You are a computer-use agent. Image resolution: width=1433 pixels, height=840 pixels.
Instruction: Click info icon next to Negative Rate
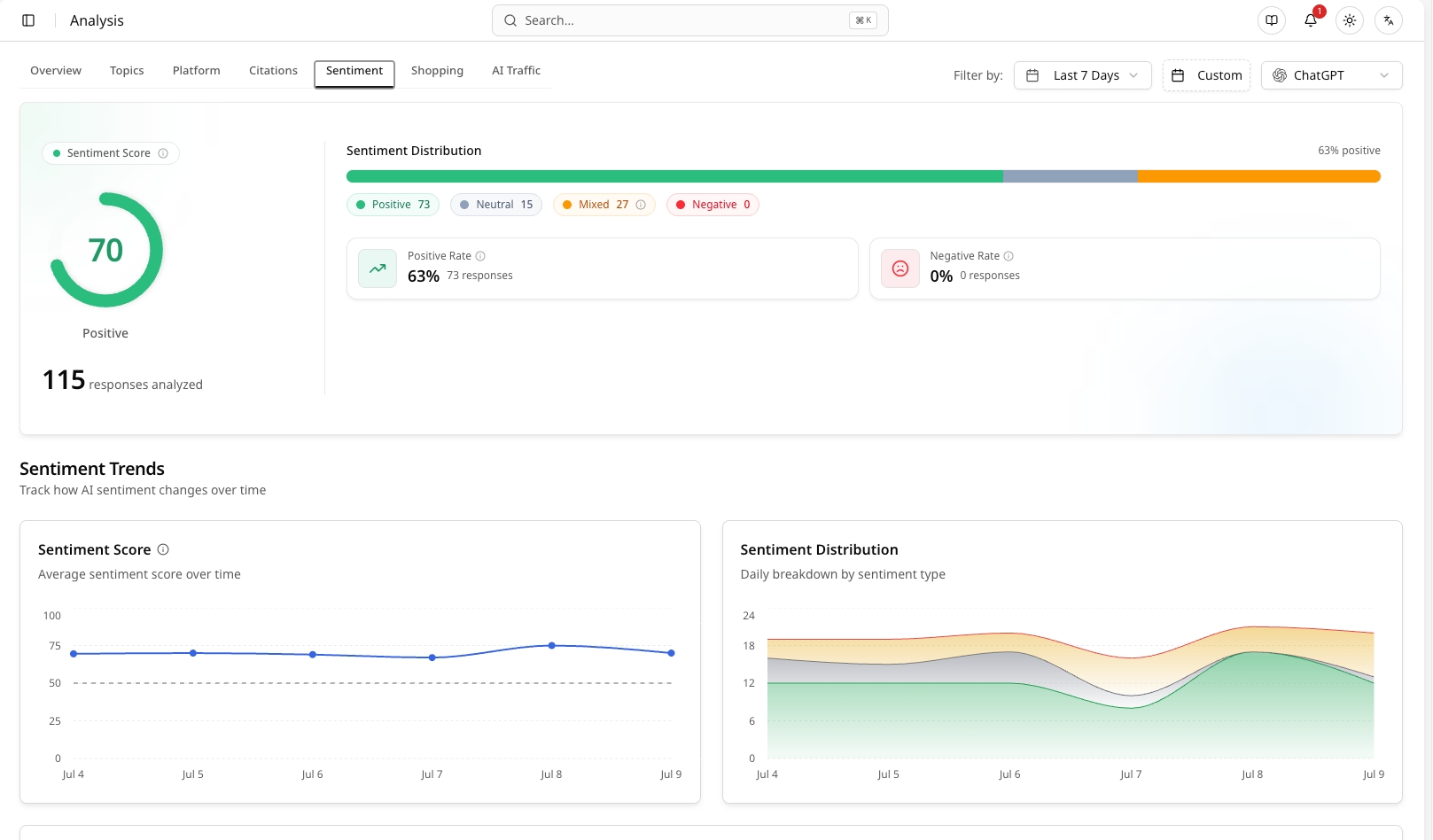click(1009, 256)
